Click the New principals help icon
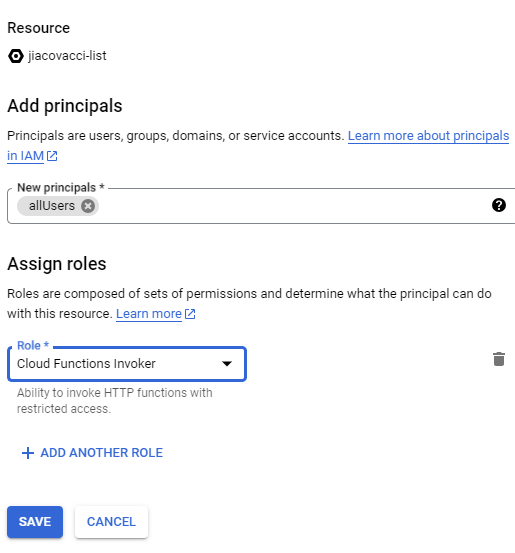This screenshot has width=515, height=553. [499, 205]
